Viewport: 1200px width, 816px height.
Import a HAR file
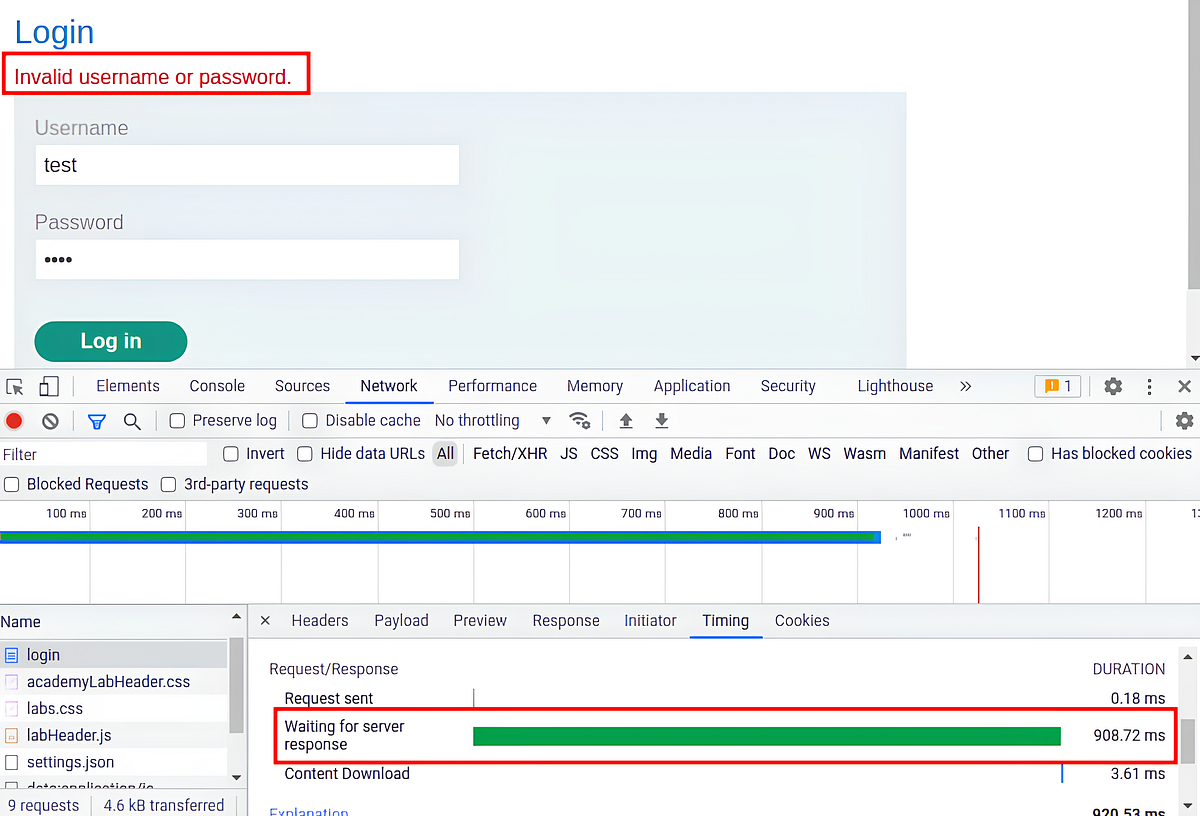[x=625, y=421]
